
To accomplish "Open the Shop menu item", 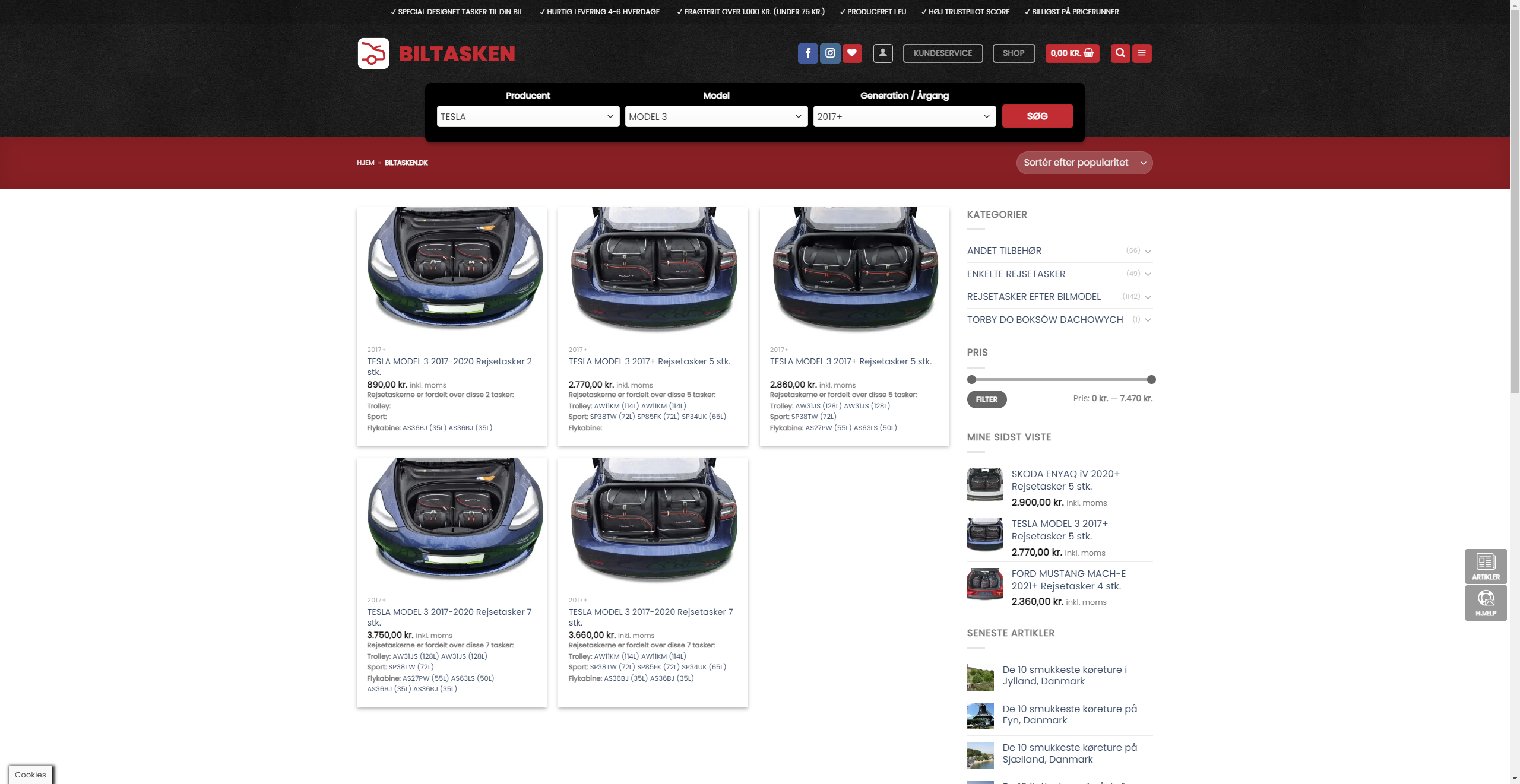I will pyautogui.click(x=1013, y=53).
